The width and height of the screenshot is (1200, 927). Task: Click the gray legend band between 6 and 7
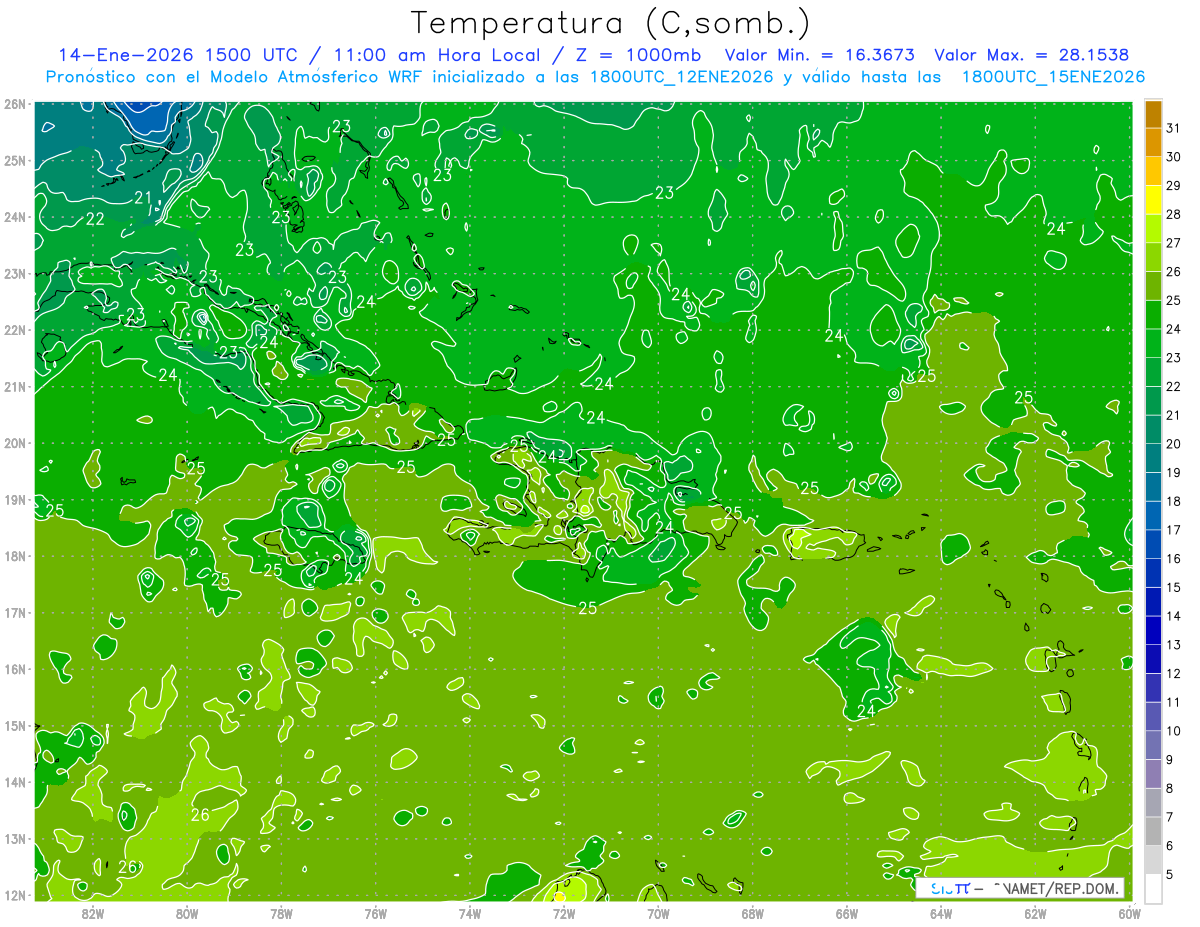click(x=1153, y=831)
